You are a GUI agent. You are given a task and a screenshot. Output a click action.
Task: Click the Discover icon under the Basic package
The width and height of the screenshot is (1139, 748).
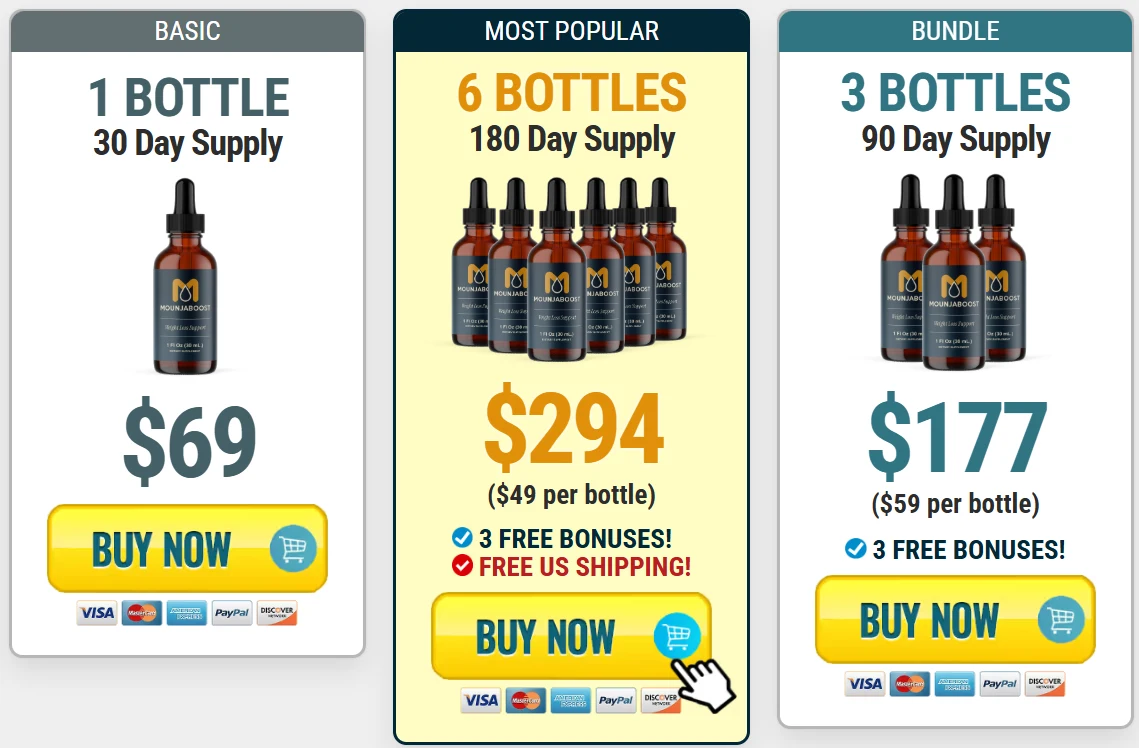pos(277,613)
